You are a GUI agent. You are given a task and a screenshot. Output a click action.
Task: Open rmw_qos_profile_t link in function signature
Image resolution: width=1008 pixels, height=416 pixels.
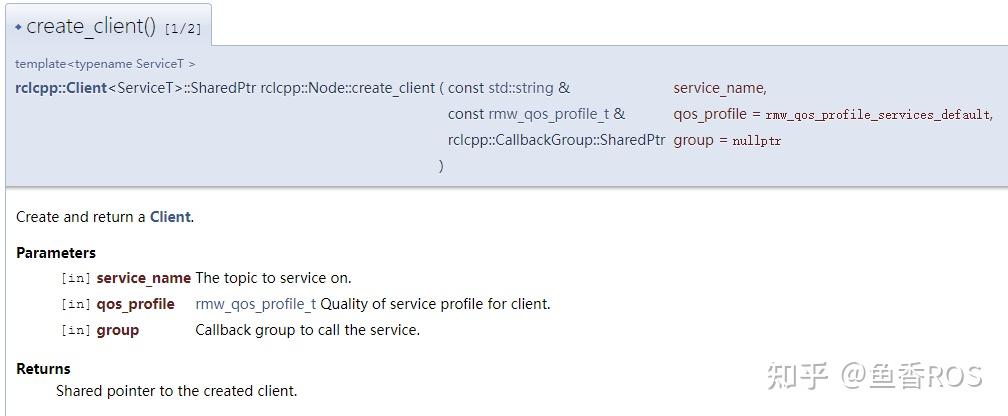pos(550,114)
